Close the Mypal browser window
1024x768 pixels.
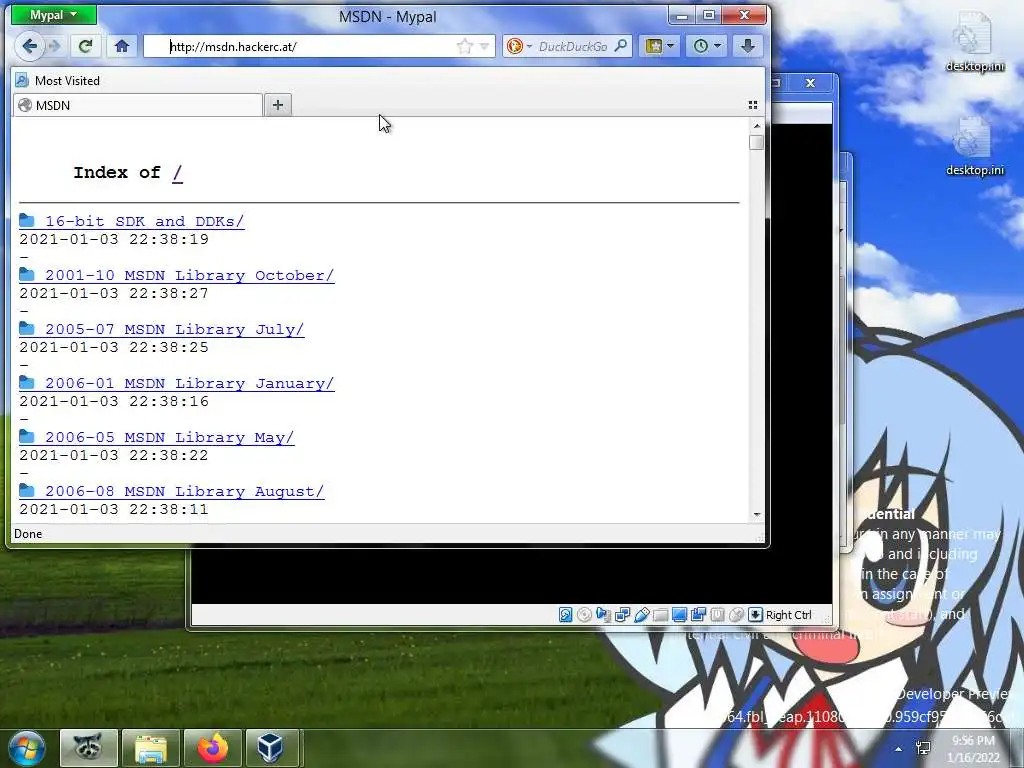pyautogui.click(x=744, y=15)
